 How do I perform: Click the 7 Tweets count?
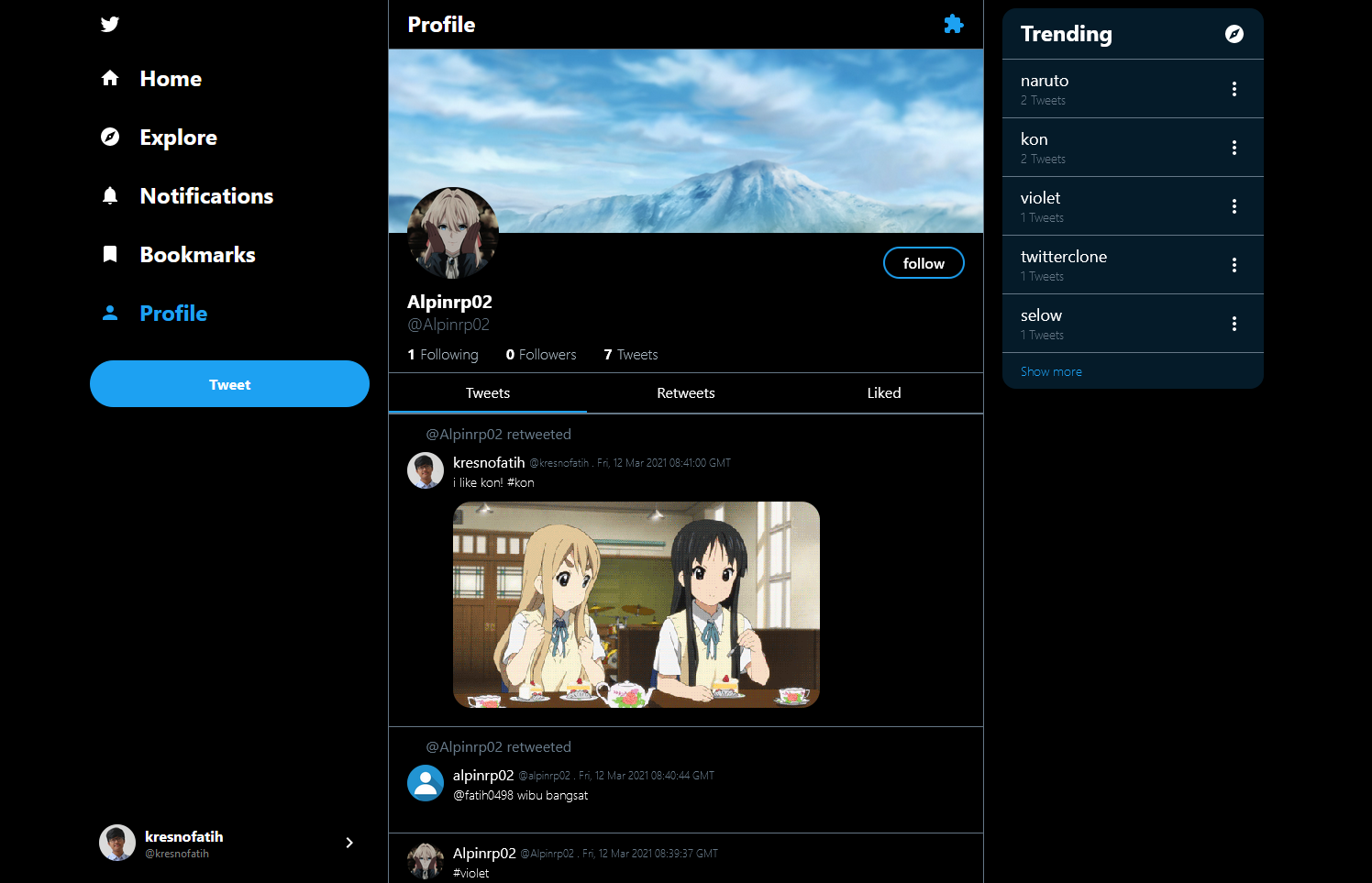coord(631,355)
